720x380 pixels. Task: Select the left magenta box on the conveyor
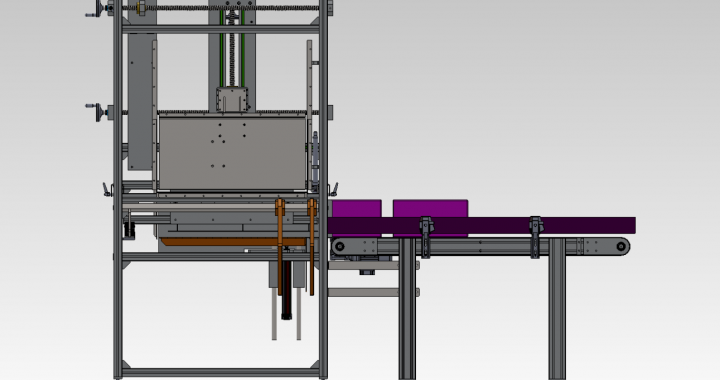click(x=356, y=208)
